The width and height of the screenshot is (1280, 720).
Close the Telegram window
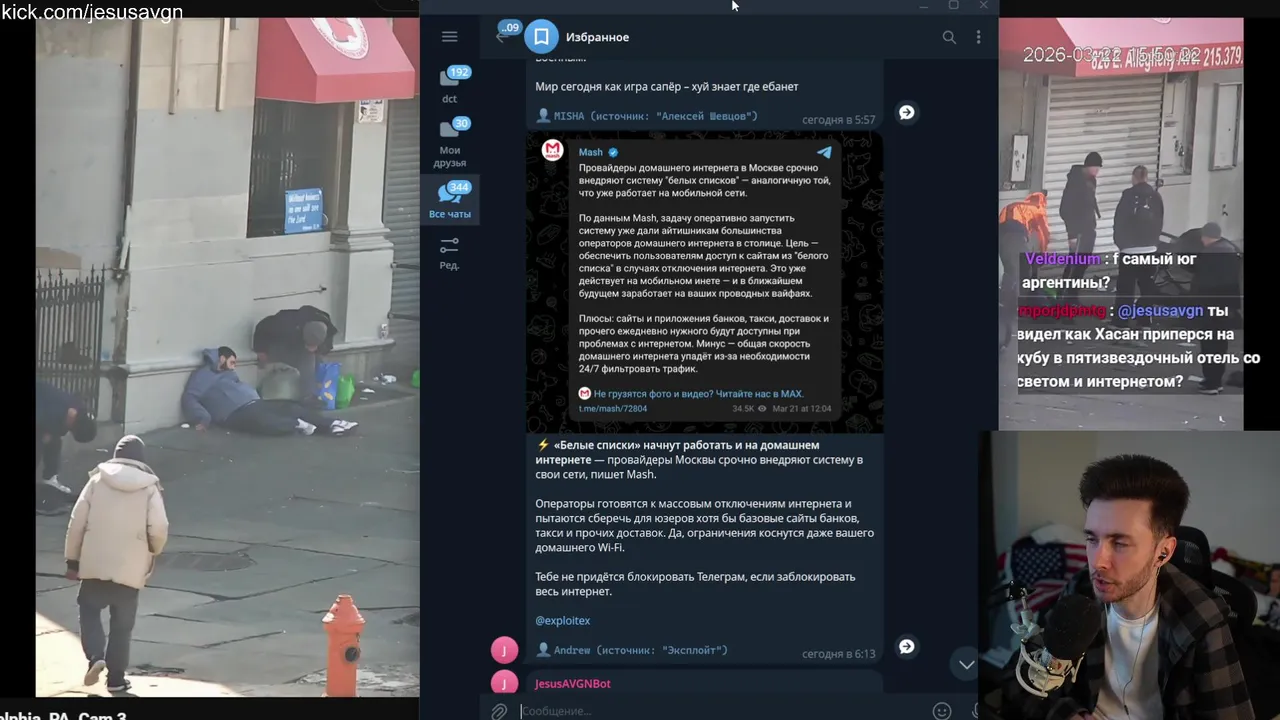pos(983,6)
